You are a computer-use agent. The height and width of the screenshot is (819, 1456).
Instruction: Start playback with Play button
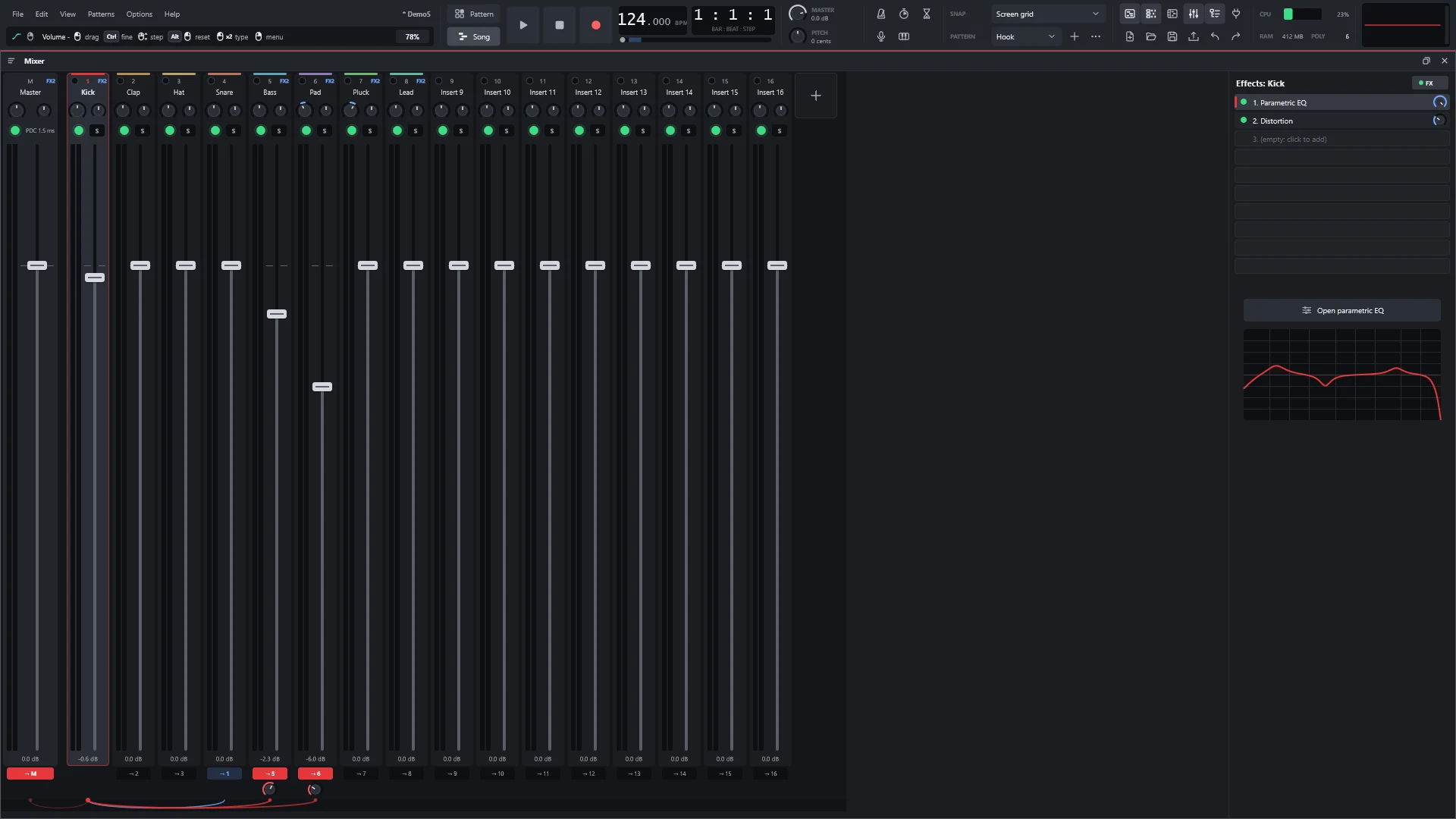pyautogui.click(x=523, y=25)
